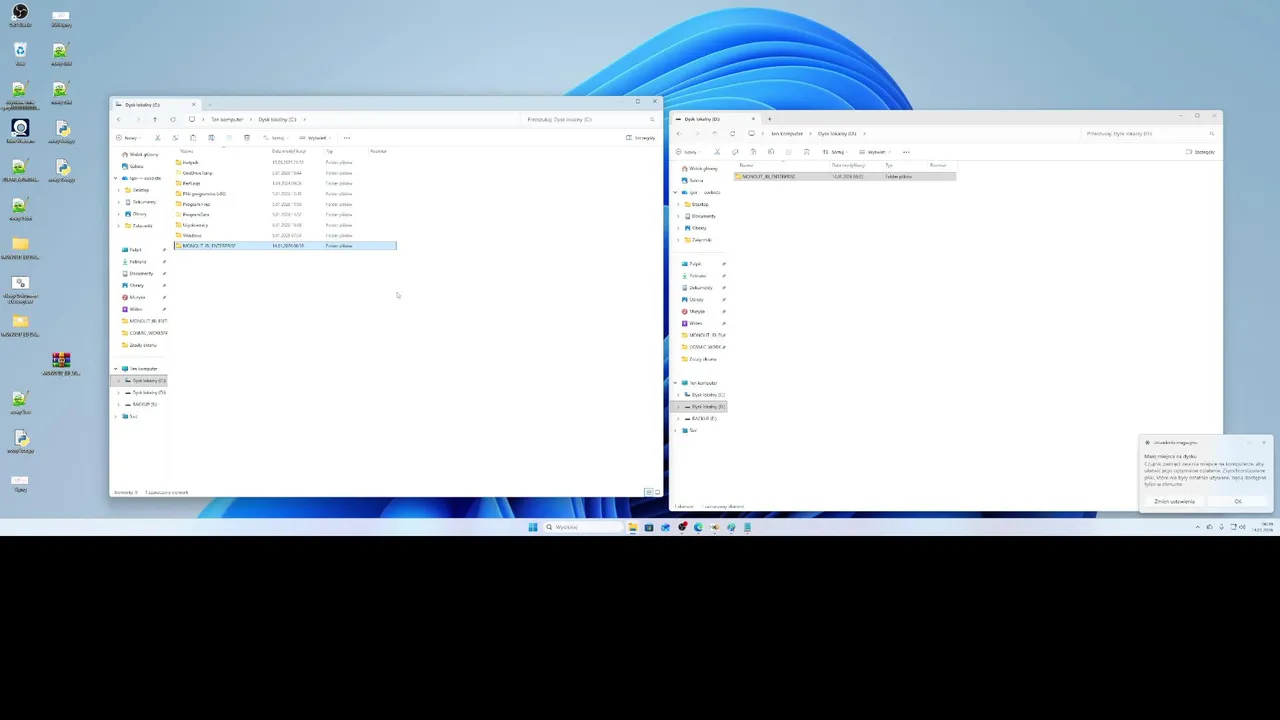Open more options (...) in D: window toolbar

click(x=906, y=152)
